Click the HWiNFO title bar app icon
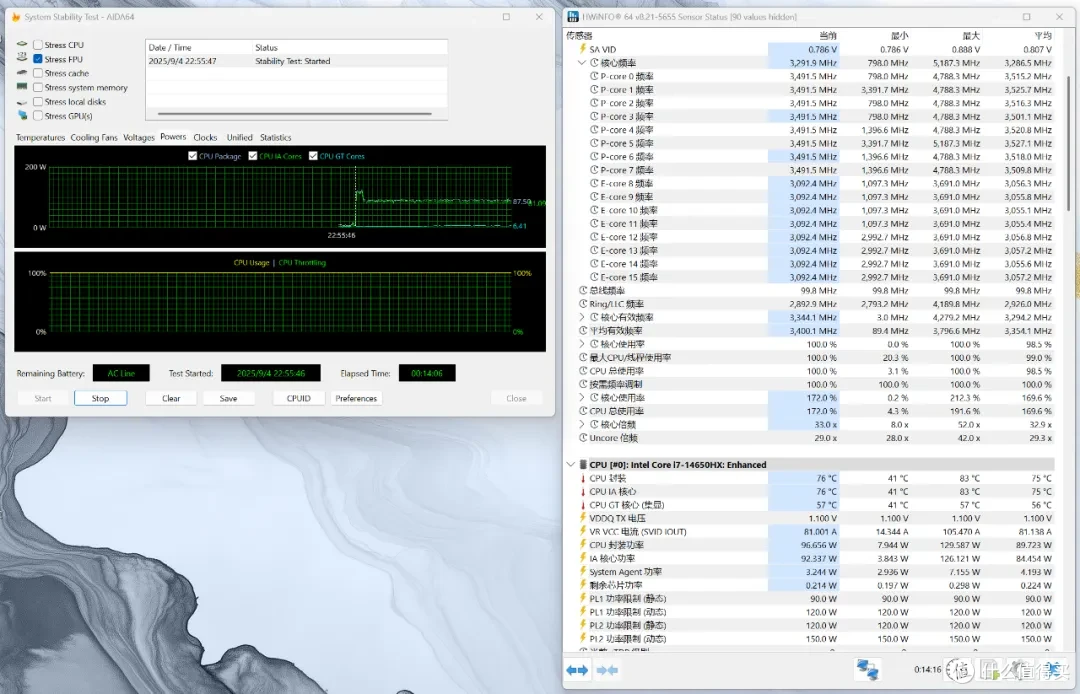The image size is (1080, 694). click(x=573, y=17)
